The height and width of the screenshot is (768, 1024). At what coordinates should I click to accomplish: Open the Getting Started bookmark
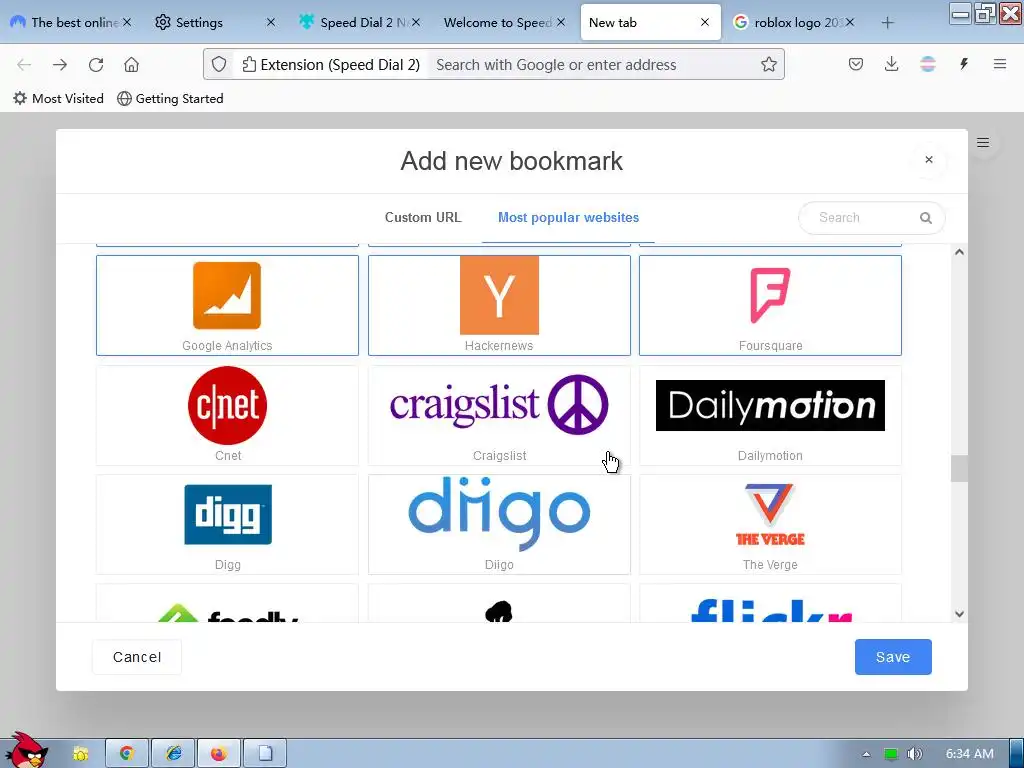170,99
